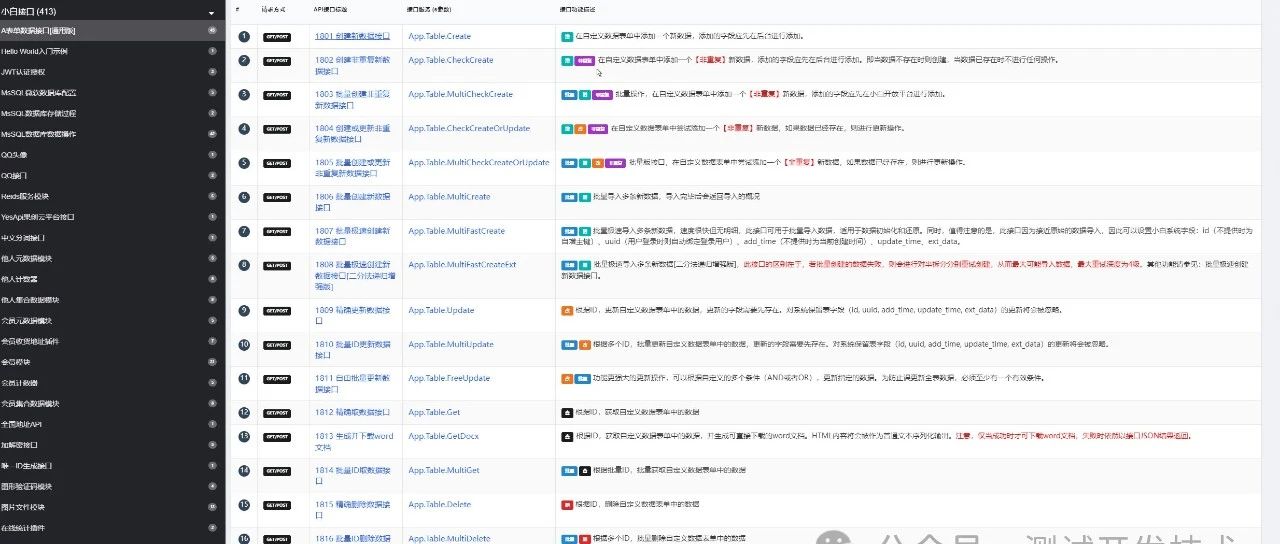The width and height of the screenshot is (1280, 544).
Task: Open the App.Table.CheckCreateOrUpdate service link
Action: coord(469,128)
